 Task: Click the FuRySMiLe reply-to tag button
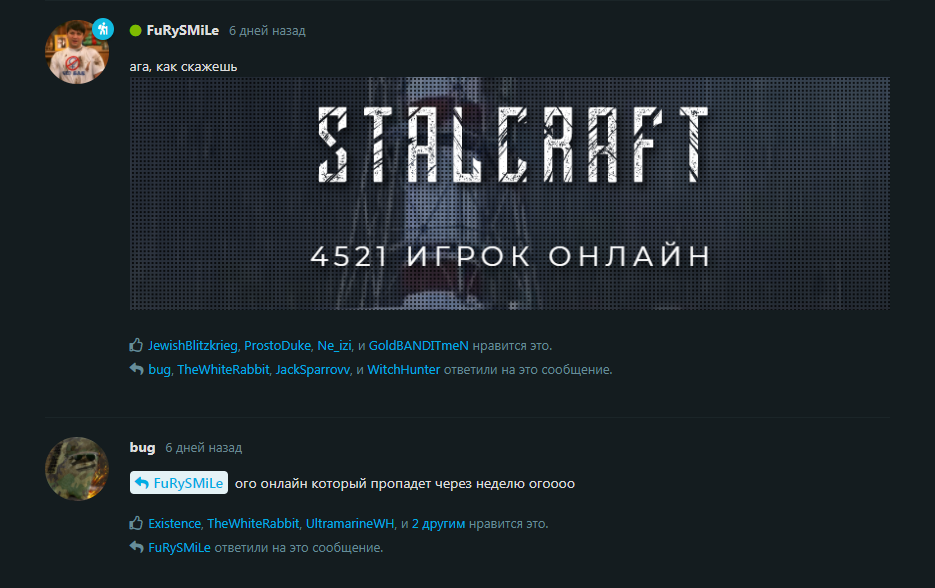pyautogui.click(x=179, y=482)
